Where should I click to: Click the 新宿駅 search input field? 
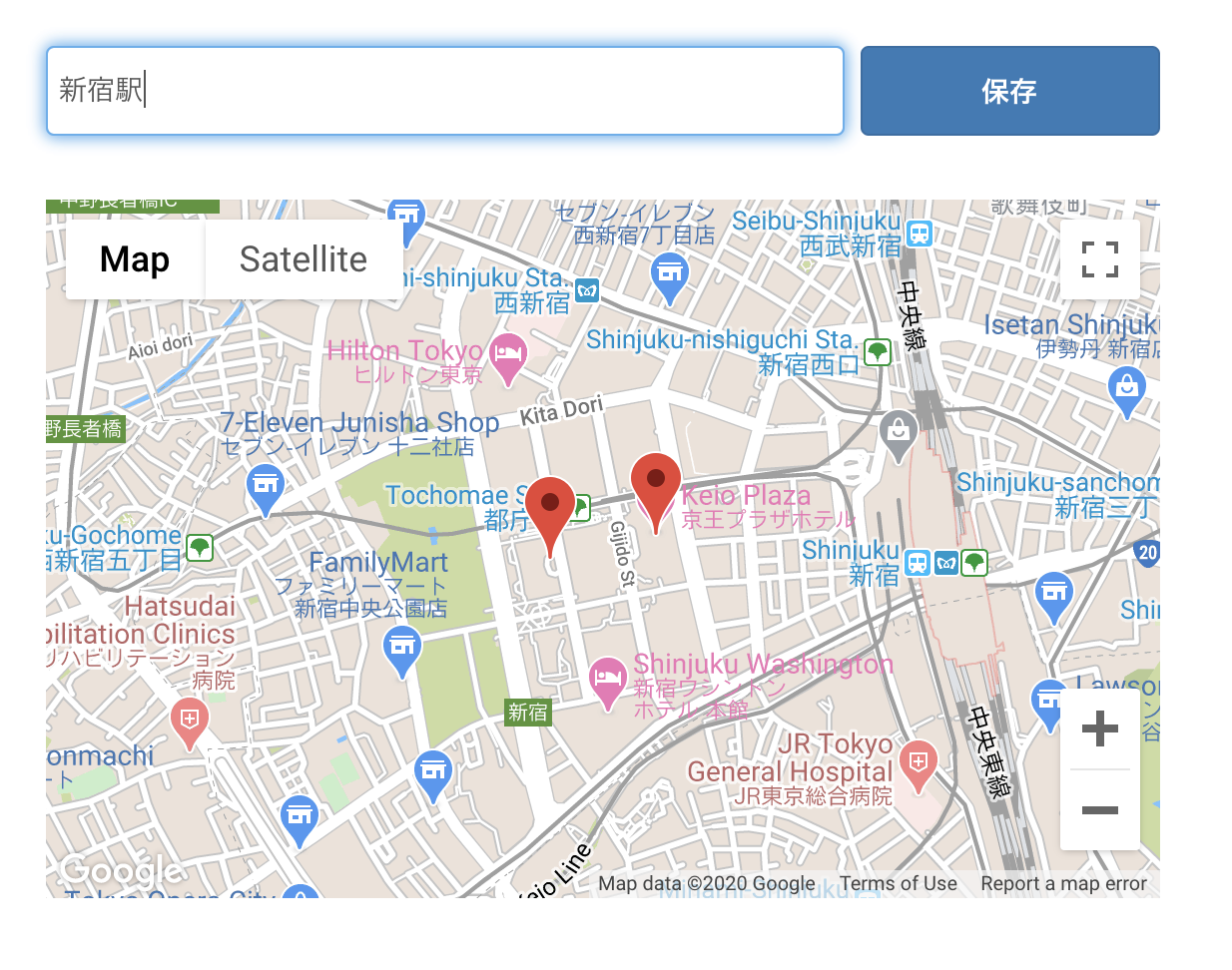coord(445,91)
